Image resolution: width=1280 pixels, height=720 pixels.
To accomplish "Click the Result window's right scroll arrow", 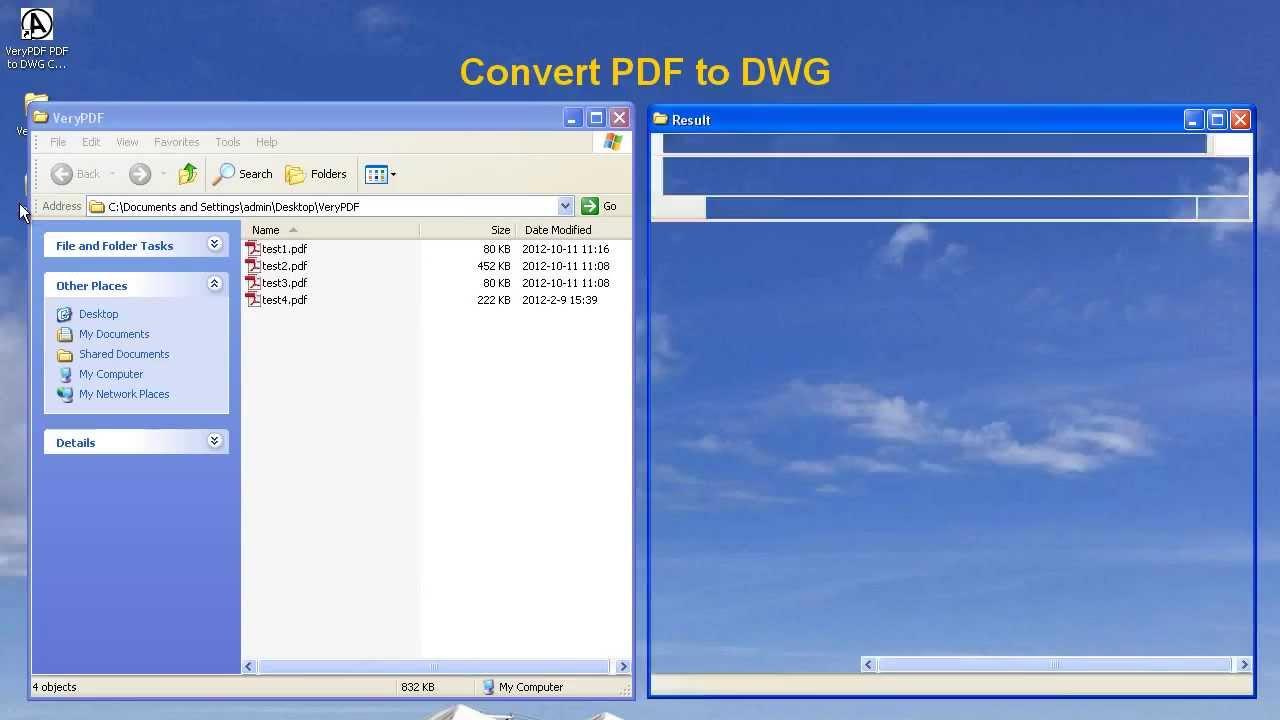I will click(x=1244, y=664).
